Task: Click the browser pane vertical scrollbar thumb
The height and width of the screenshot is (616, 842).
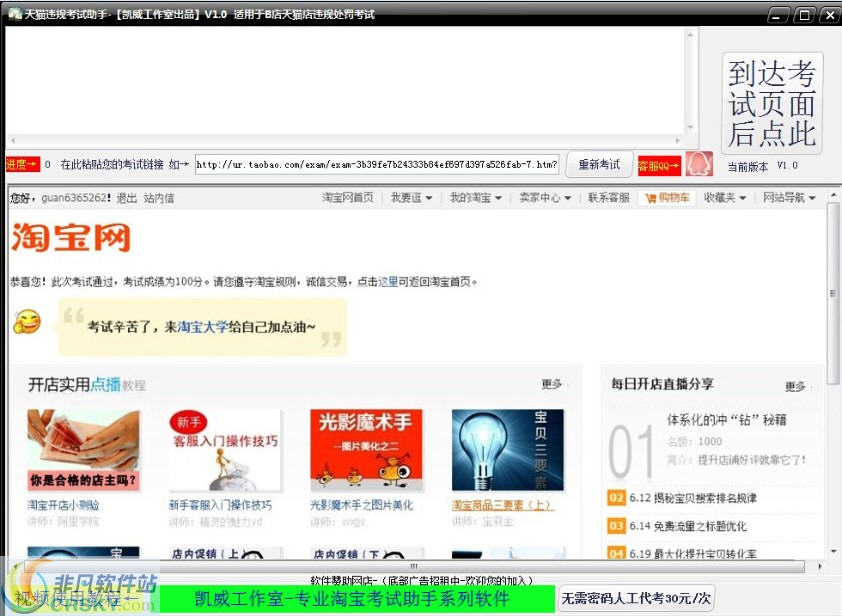Action: tap(833, 293)
